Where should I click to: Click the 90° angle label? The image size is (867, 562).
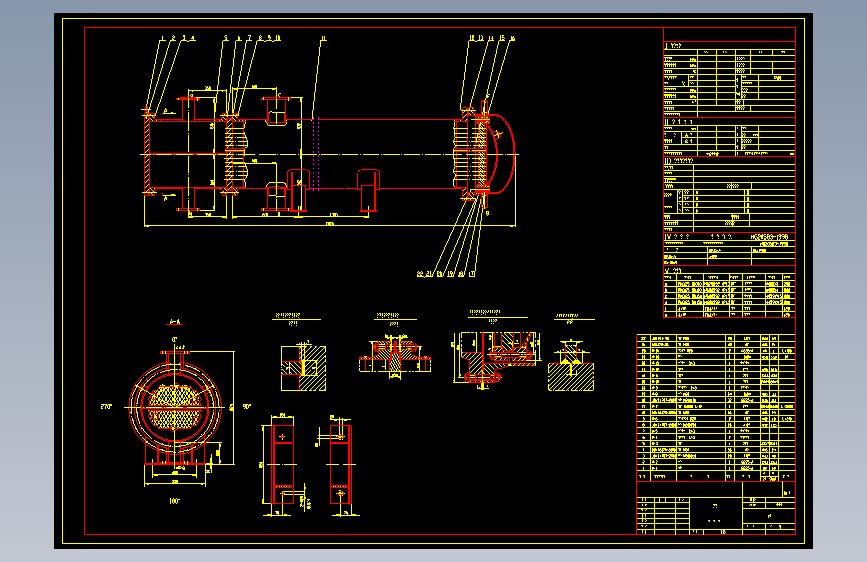(x=247, y=407)
